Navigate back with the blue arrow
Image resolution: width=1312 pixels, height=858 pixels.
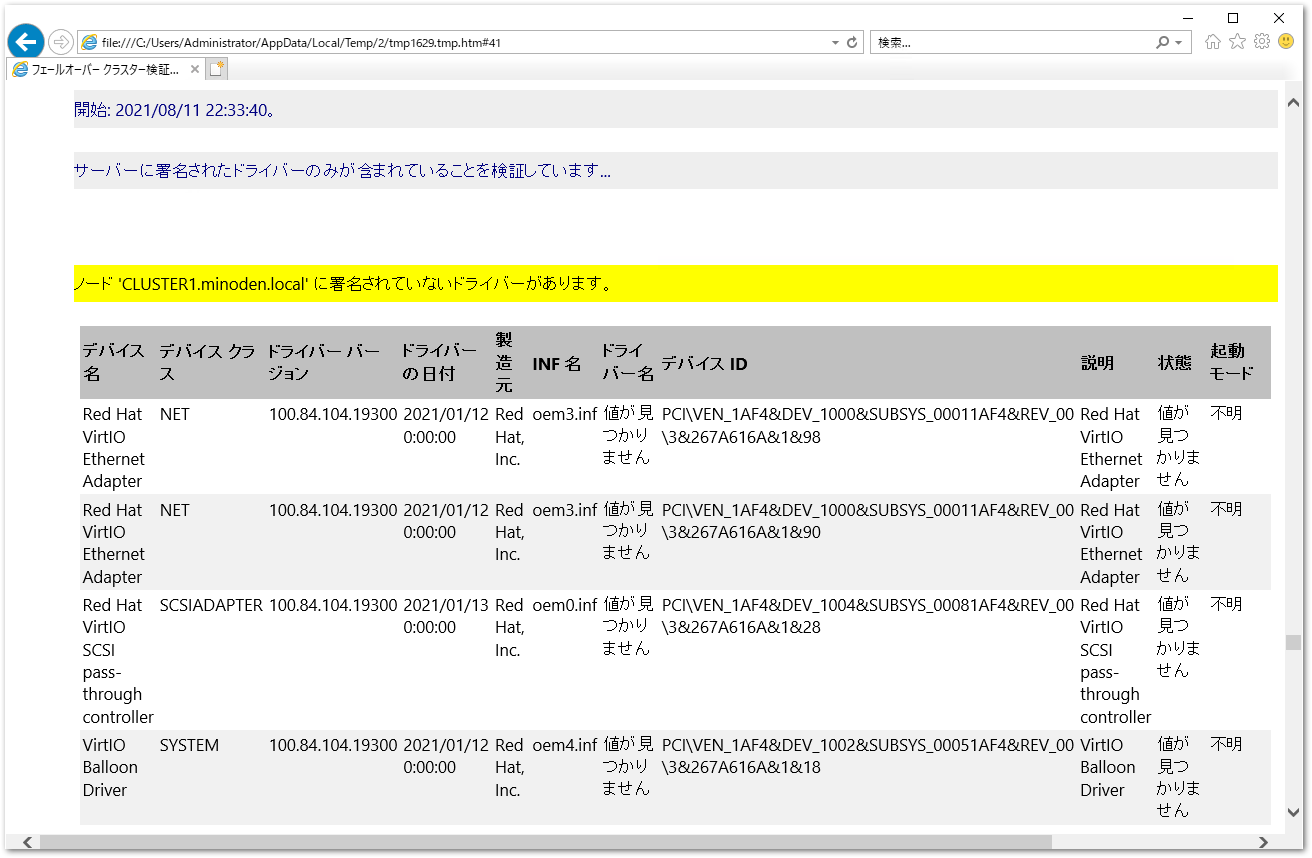pos(25,41)
